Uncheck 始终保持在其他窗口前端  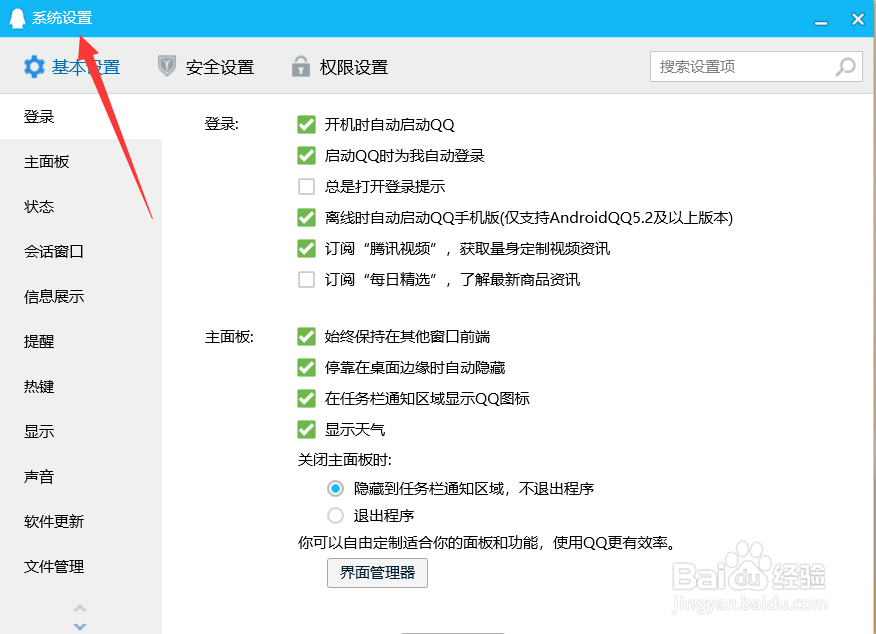point(306,336)
